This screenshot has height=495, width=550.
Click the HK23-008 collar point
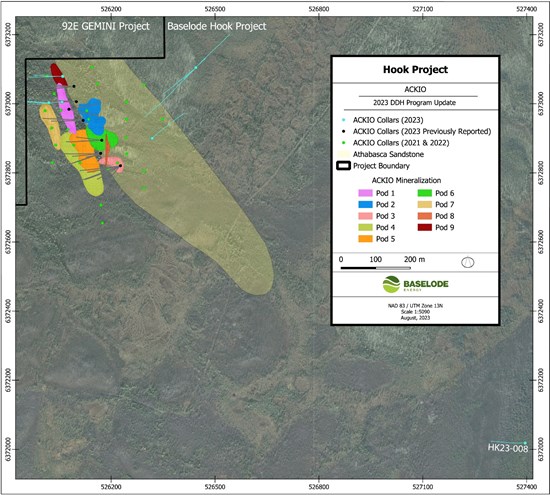[x=525, y=443]
